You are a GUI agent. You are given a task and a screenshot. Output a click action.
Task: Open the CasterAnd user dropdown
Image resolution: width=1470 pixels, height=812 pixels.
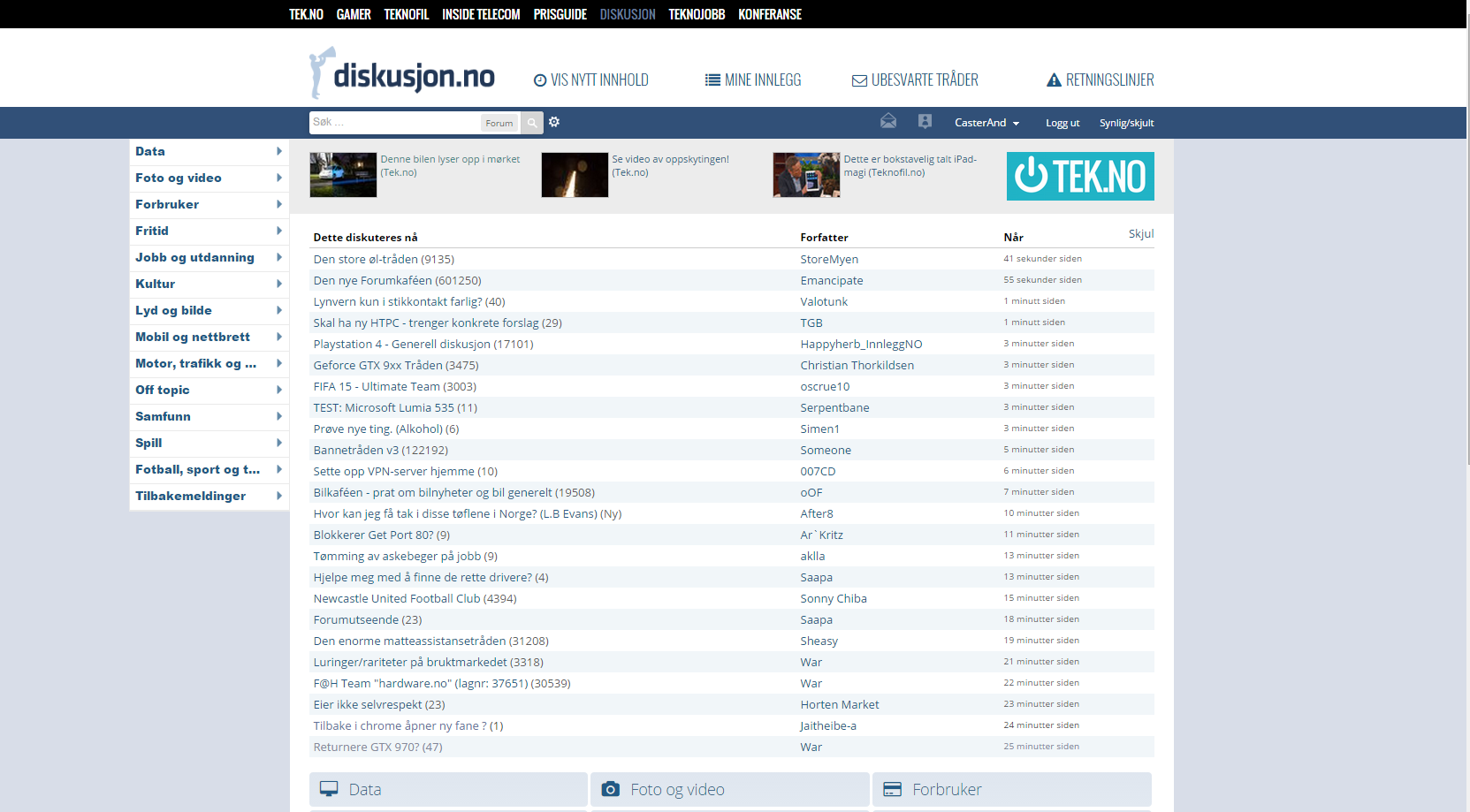(x=986, y=123)
